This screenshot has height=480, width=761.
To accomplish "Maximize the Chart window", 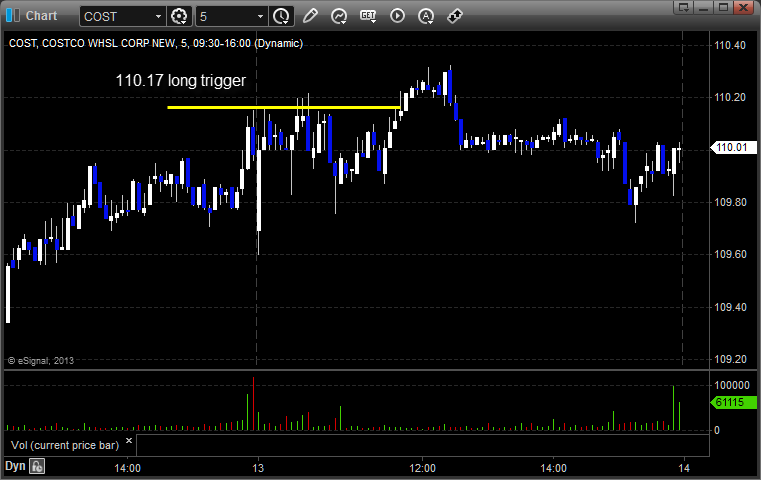I will pos(723,7).
